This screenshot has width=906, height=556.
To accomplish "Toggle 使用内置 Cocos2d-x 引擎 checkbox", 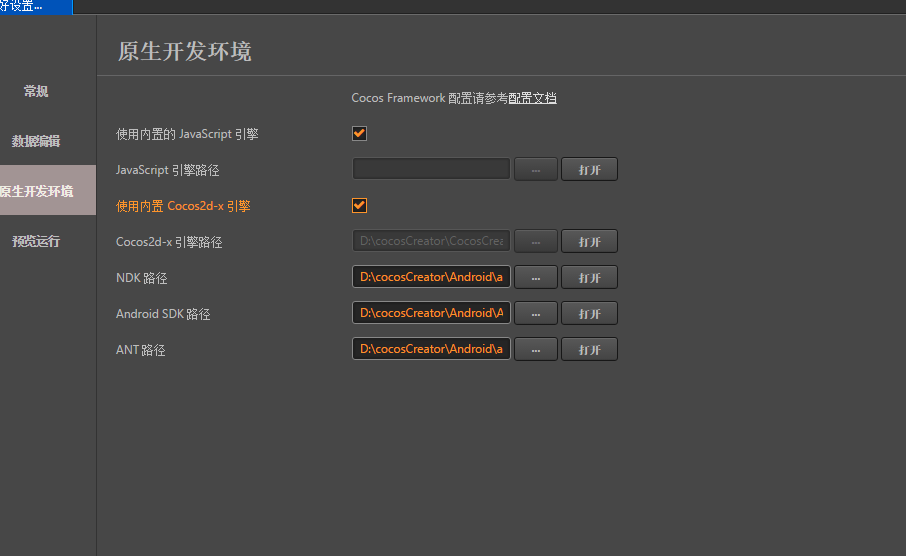I will [359, 206].
